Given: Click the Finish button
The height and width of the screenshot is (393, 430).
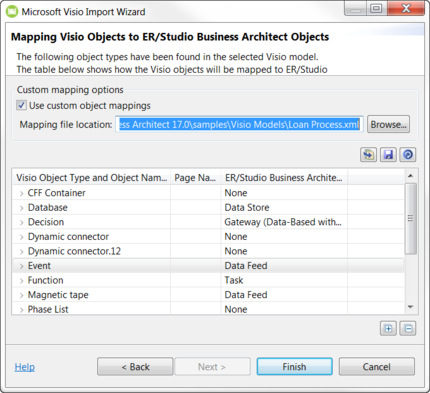Looking at the screenshot, I should [294, 367].
